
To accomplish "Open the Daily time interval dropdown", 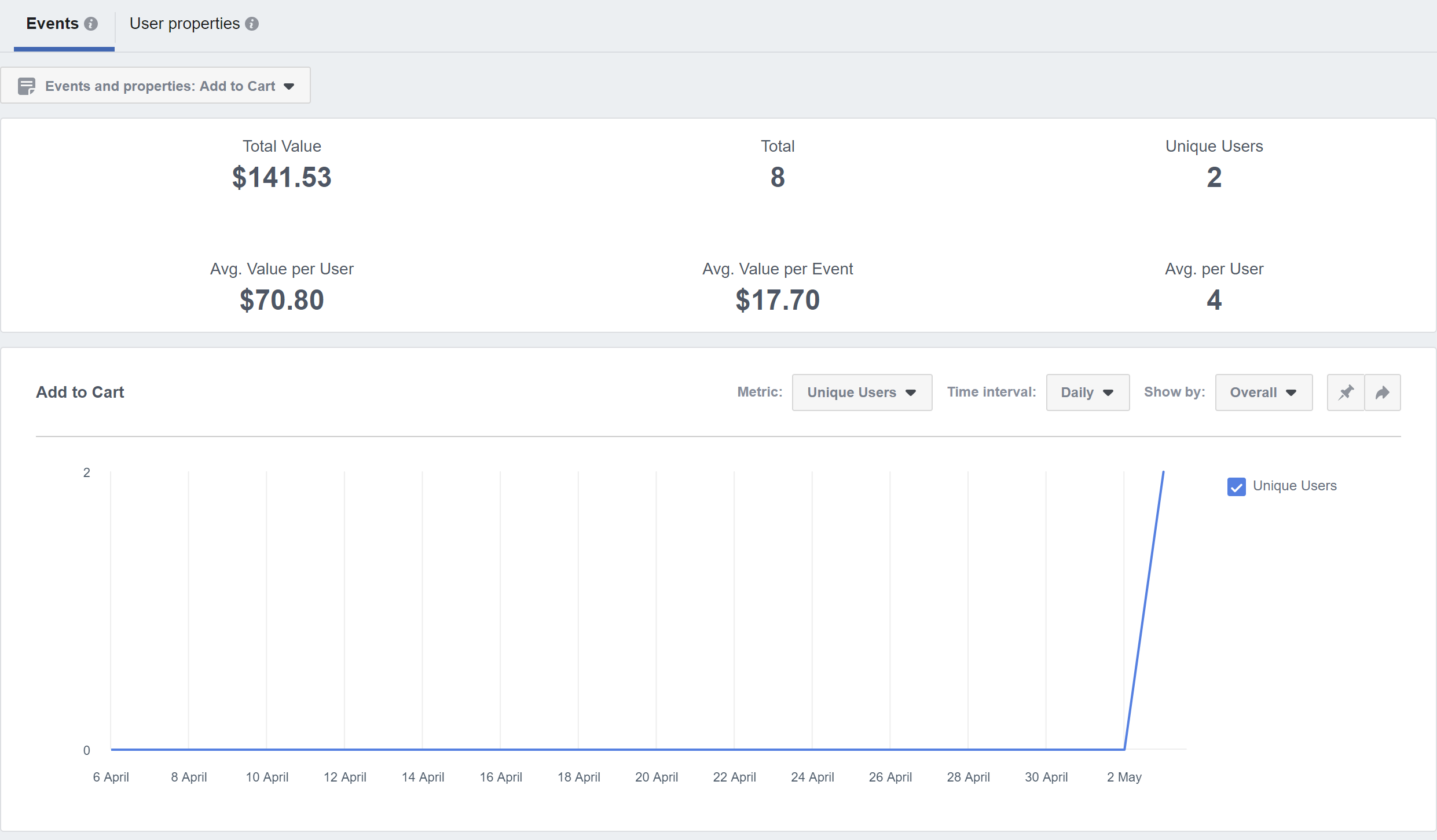I will 1087,393.
